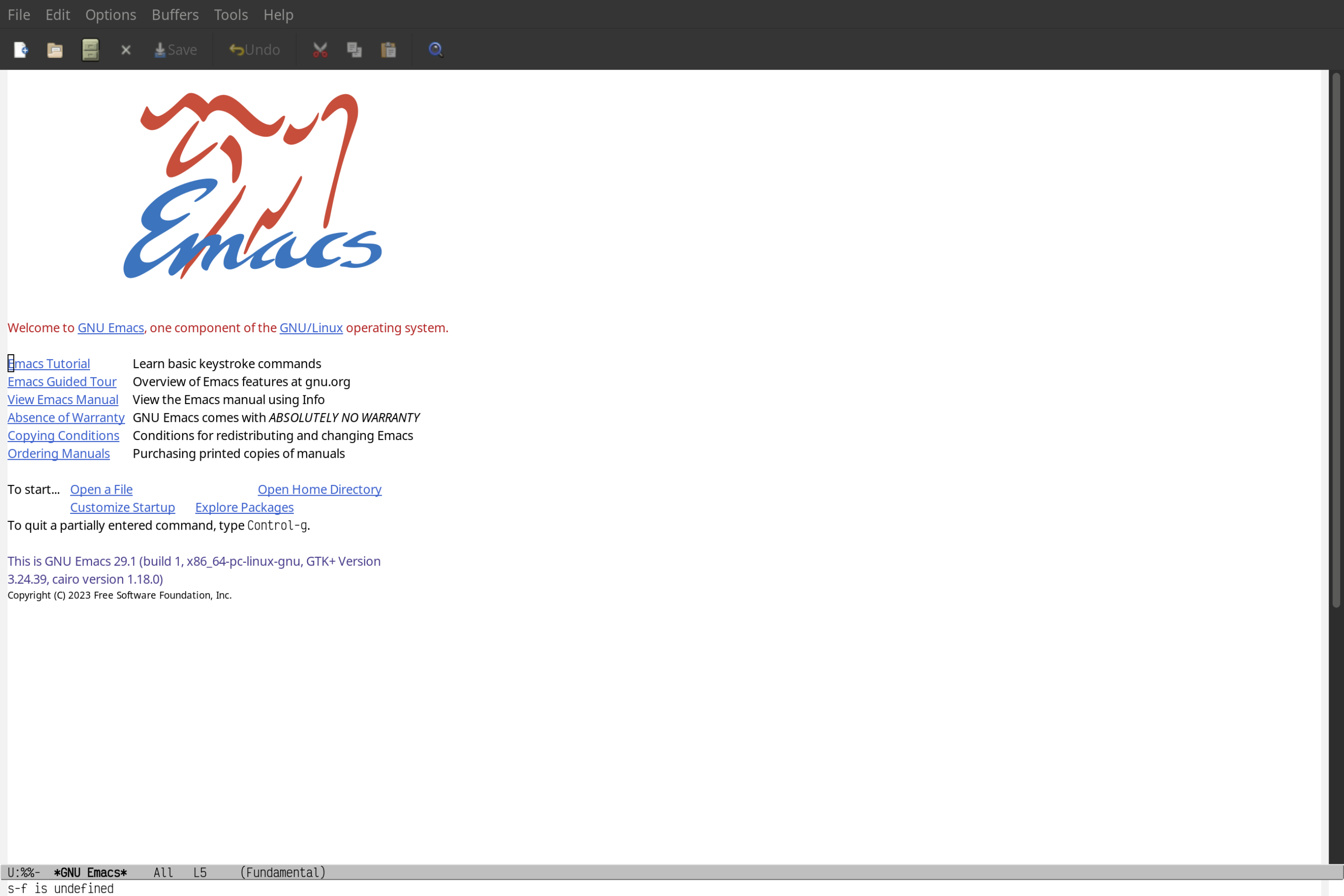Image resolution: width=1344 pixels, height=896 pixels.
Task: Click the Undo icon in toolbar
Action: [252, 49]
